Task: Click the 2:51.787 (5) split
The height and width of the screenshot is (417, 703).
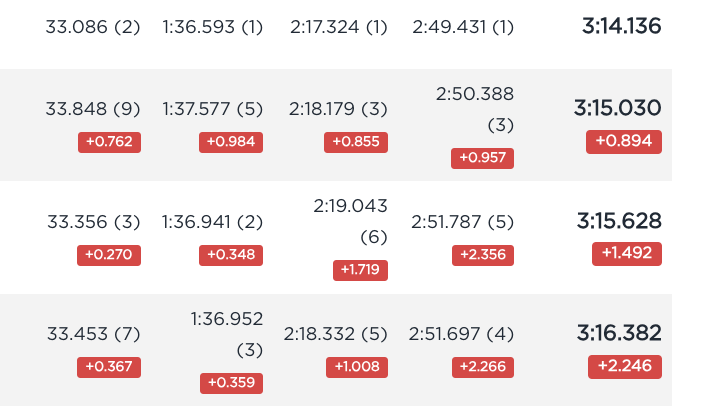Action: click(462, 222)
